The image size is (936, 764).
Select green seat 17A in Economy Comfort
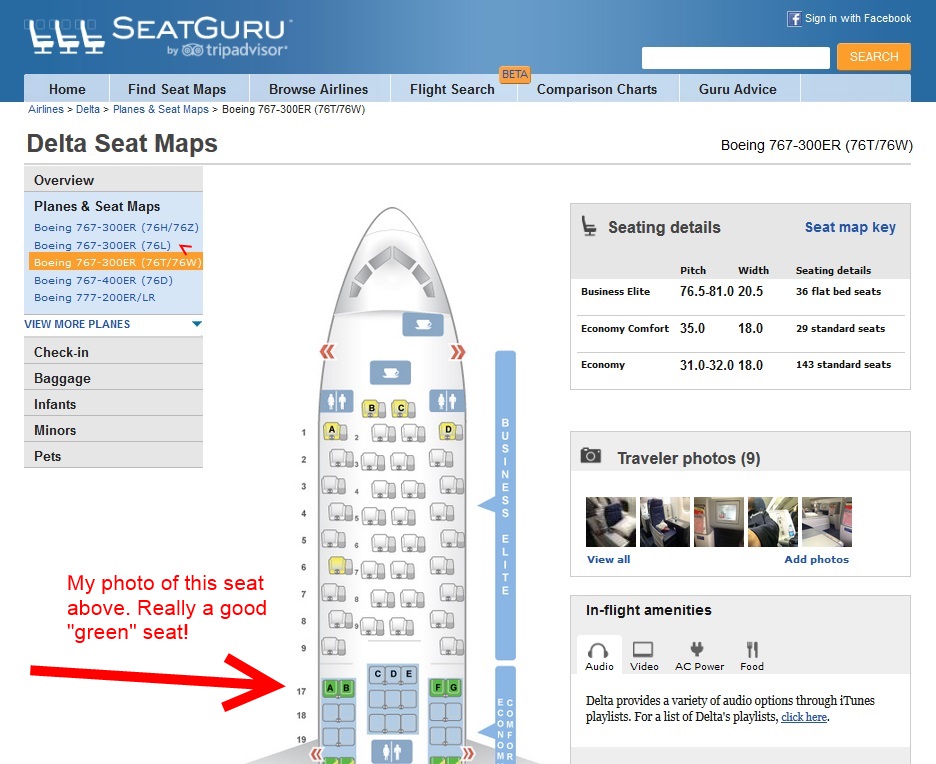pyautogui.click(x=330, y=688)
